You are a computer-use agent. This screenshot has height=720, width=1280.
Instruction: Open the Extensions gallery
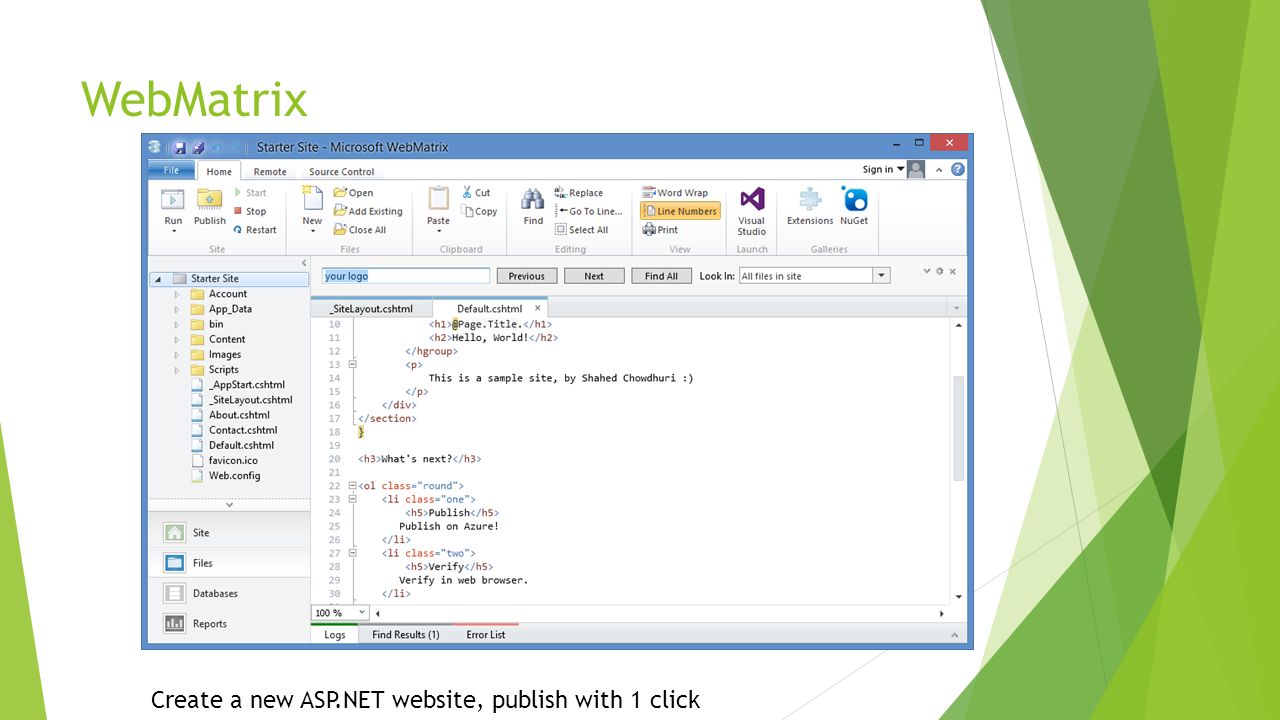810,208
